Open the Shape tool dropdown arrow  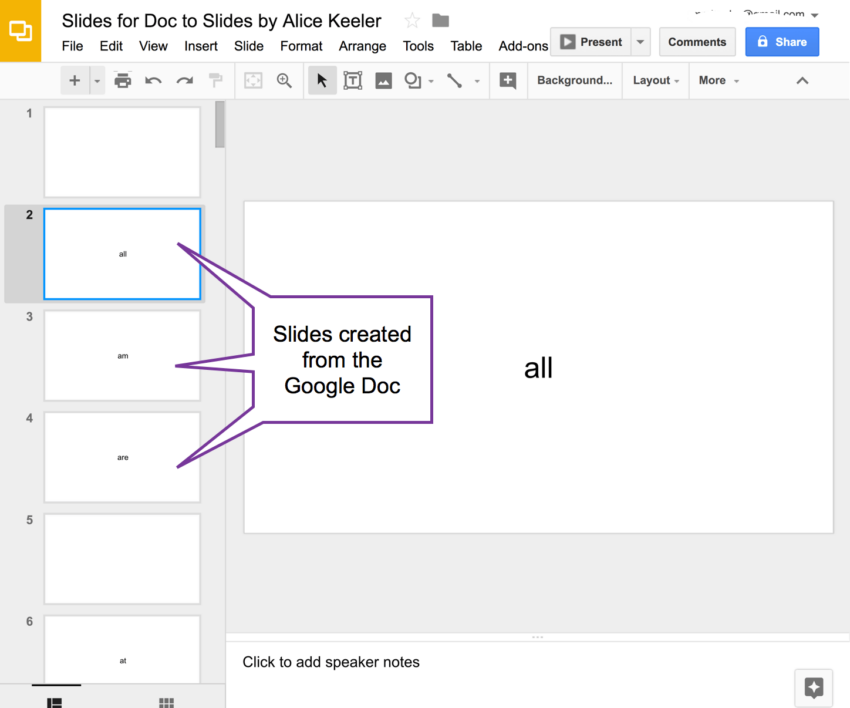(431, 81)
